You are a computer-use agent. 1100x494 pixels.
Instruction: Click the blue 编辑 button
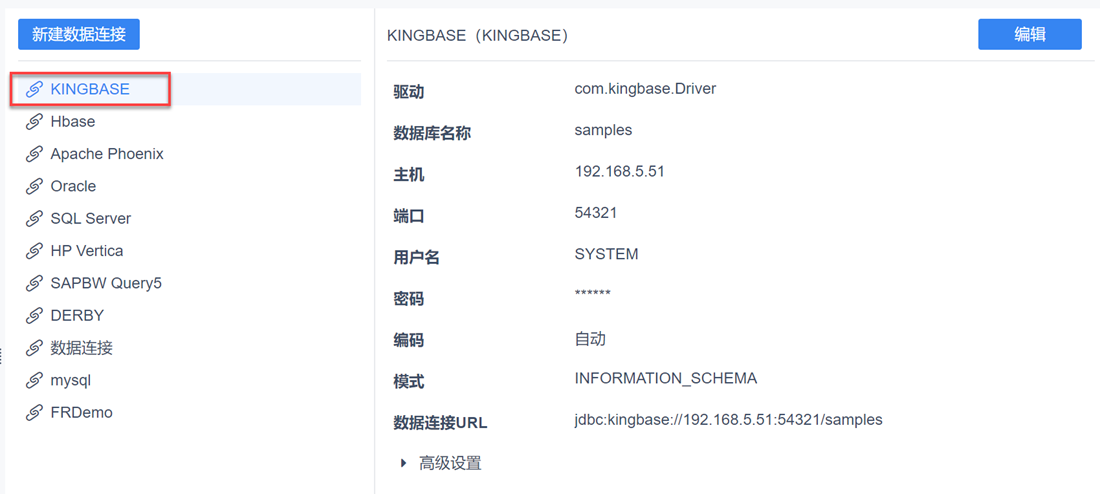[1029, 34]
